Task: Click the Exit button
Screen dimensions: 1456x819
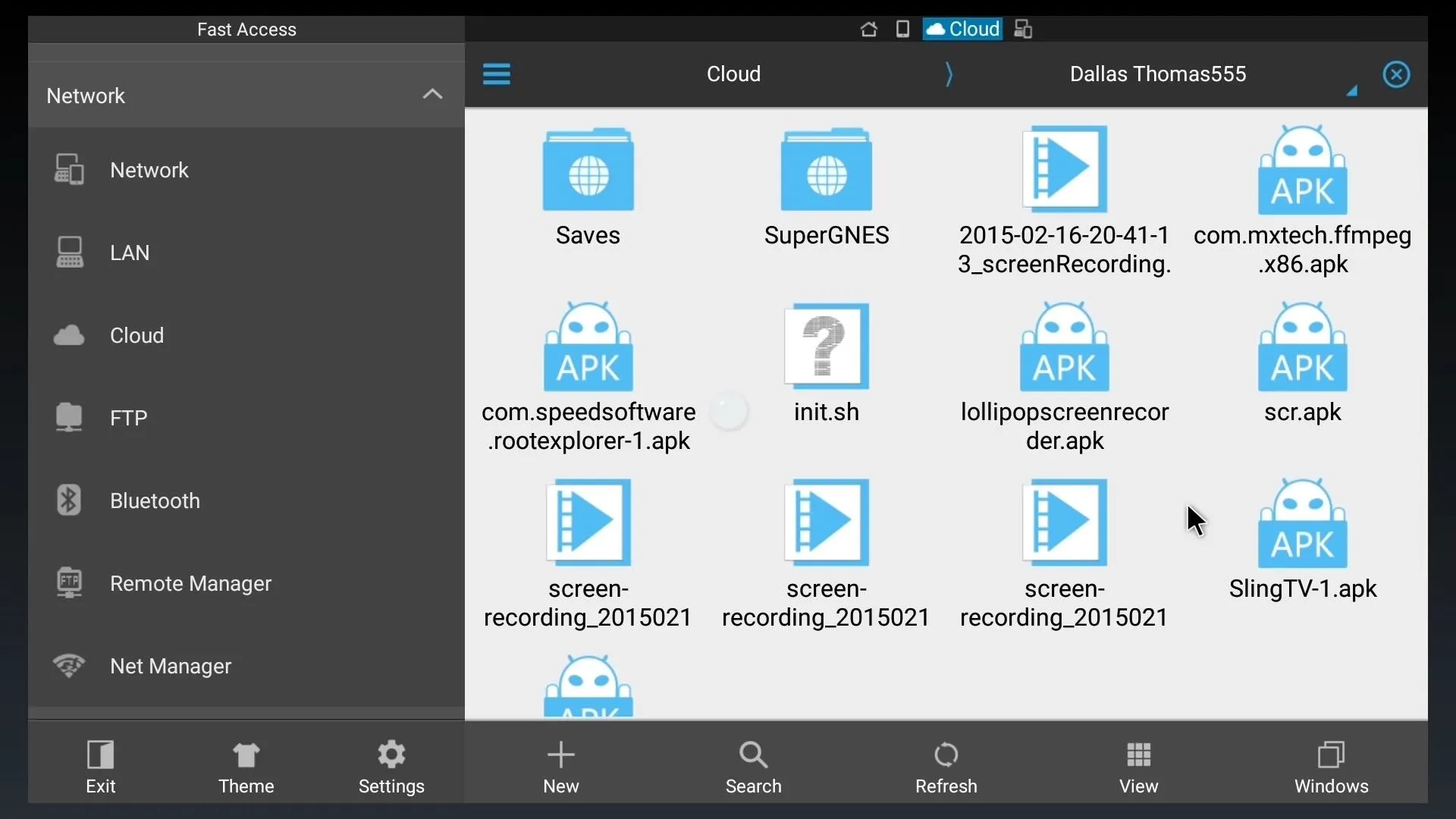Action: coord(101,767)
